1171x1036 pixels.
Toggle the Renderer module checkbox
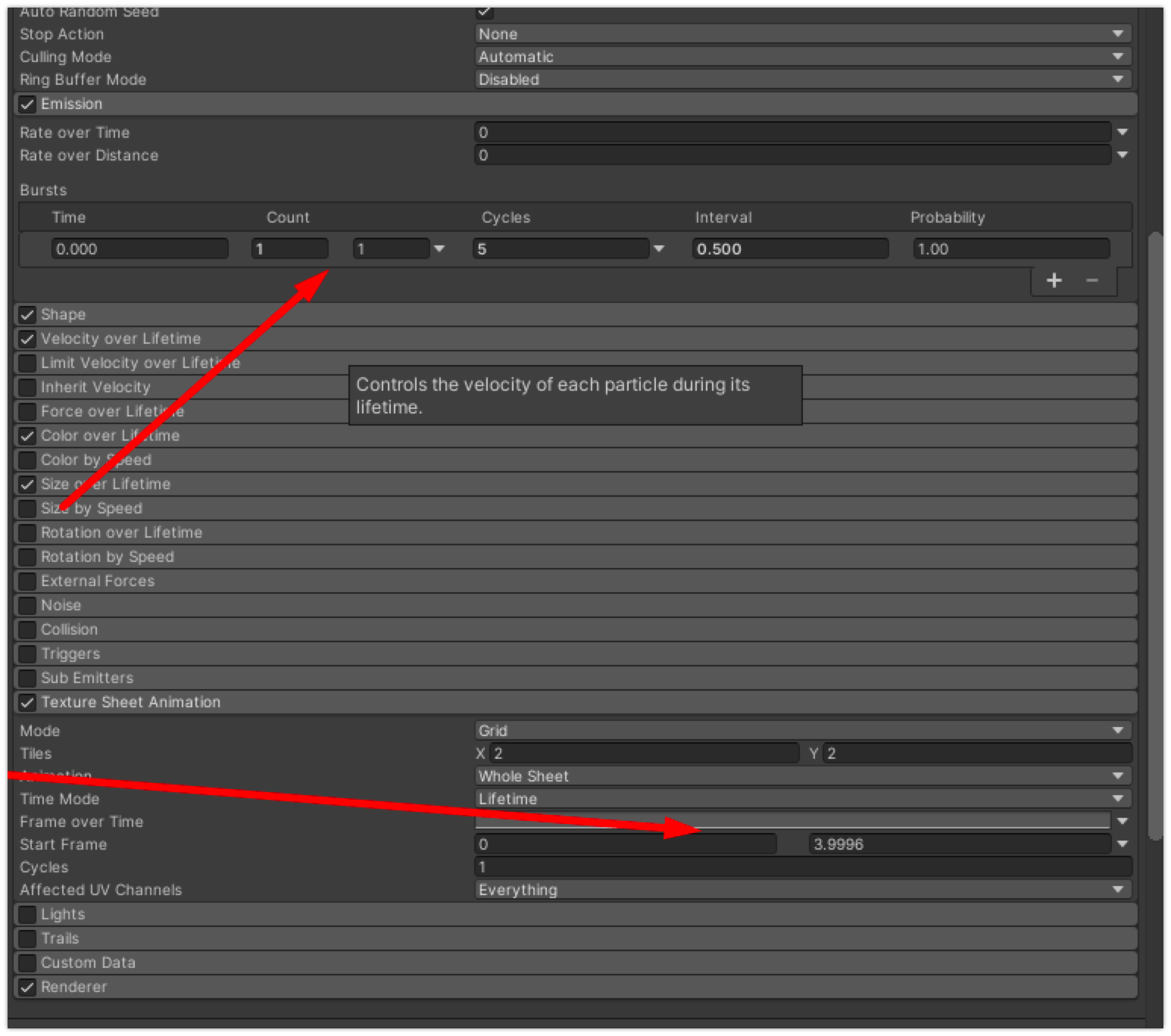[27, 988]
